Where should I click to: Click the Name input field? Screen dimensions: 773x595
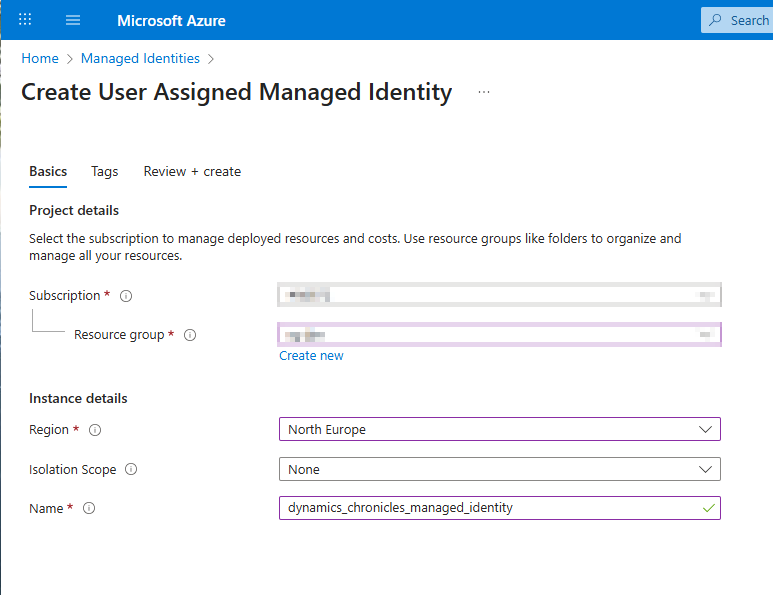[x=490, y=508]
